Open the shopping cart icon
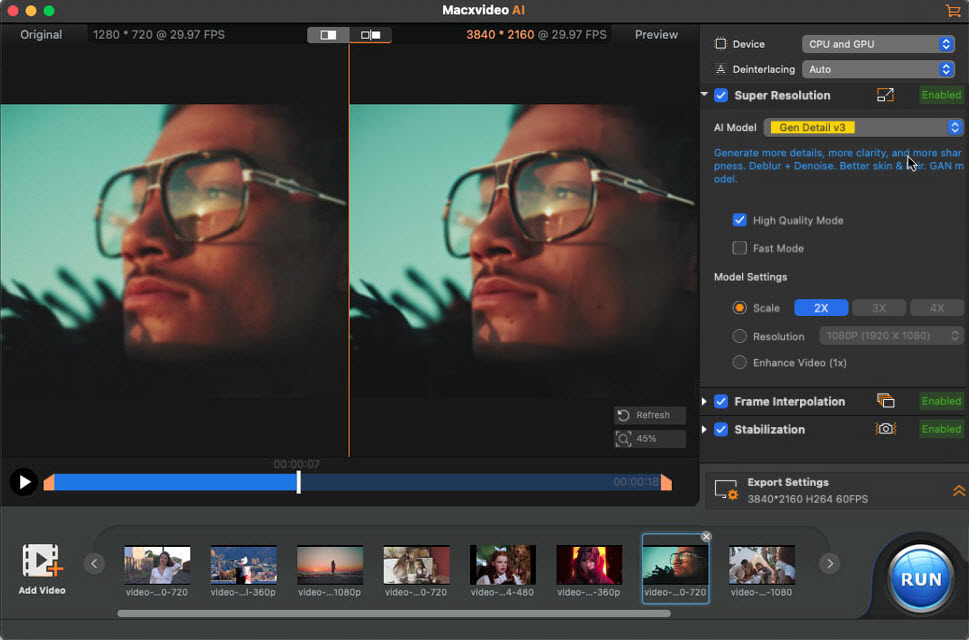969x640 pixels. (952, 11)
